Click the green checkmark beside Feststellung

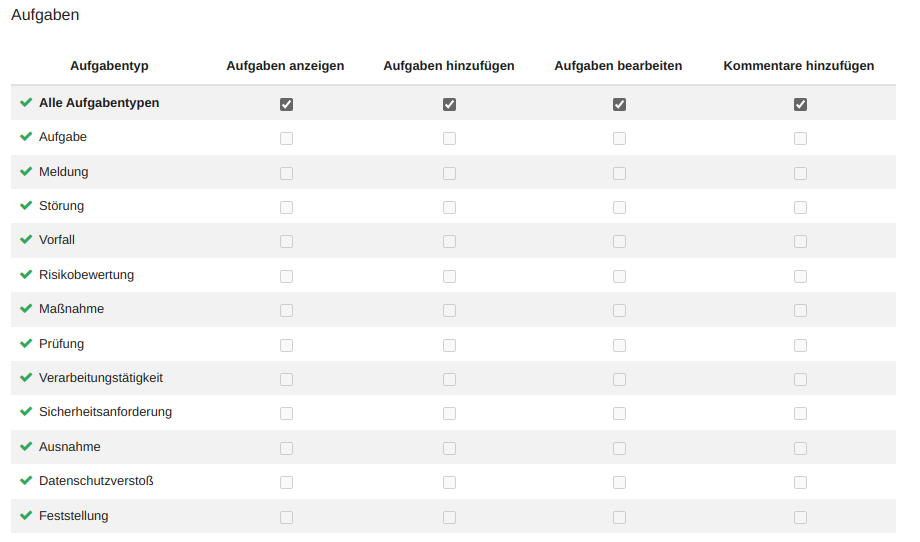26,516
